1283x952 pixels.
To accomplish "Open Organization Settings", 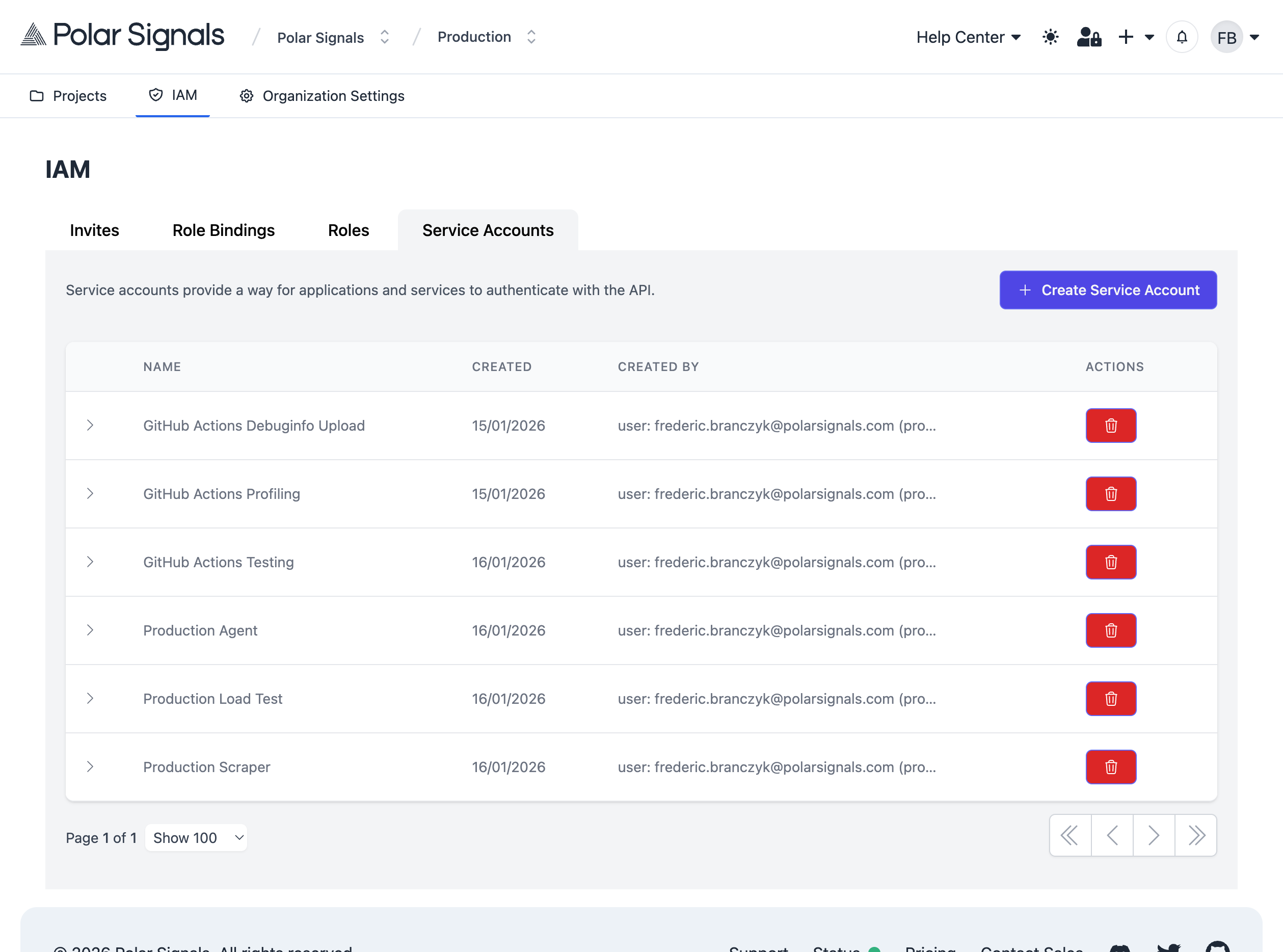I will pos(333,96).
